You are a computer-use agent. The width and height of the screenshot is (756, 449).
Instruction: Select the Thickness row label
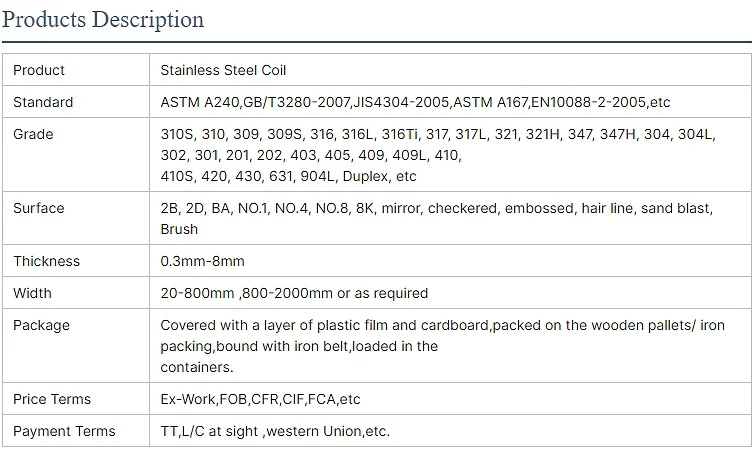pyautogui.click(x=46, y=261)
